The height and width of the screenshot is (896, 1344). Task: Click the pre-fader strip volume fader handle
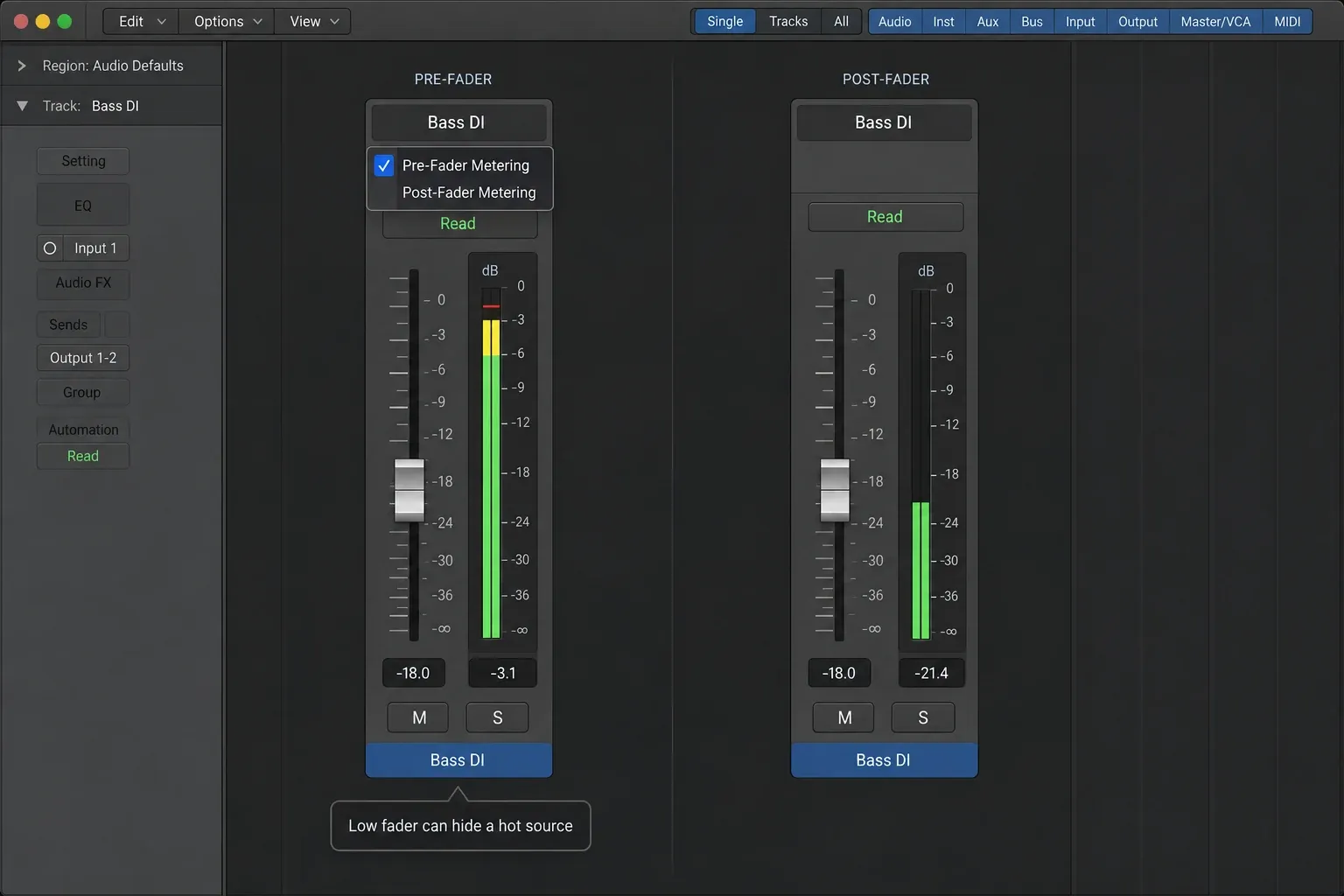[x=409, y=490]
